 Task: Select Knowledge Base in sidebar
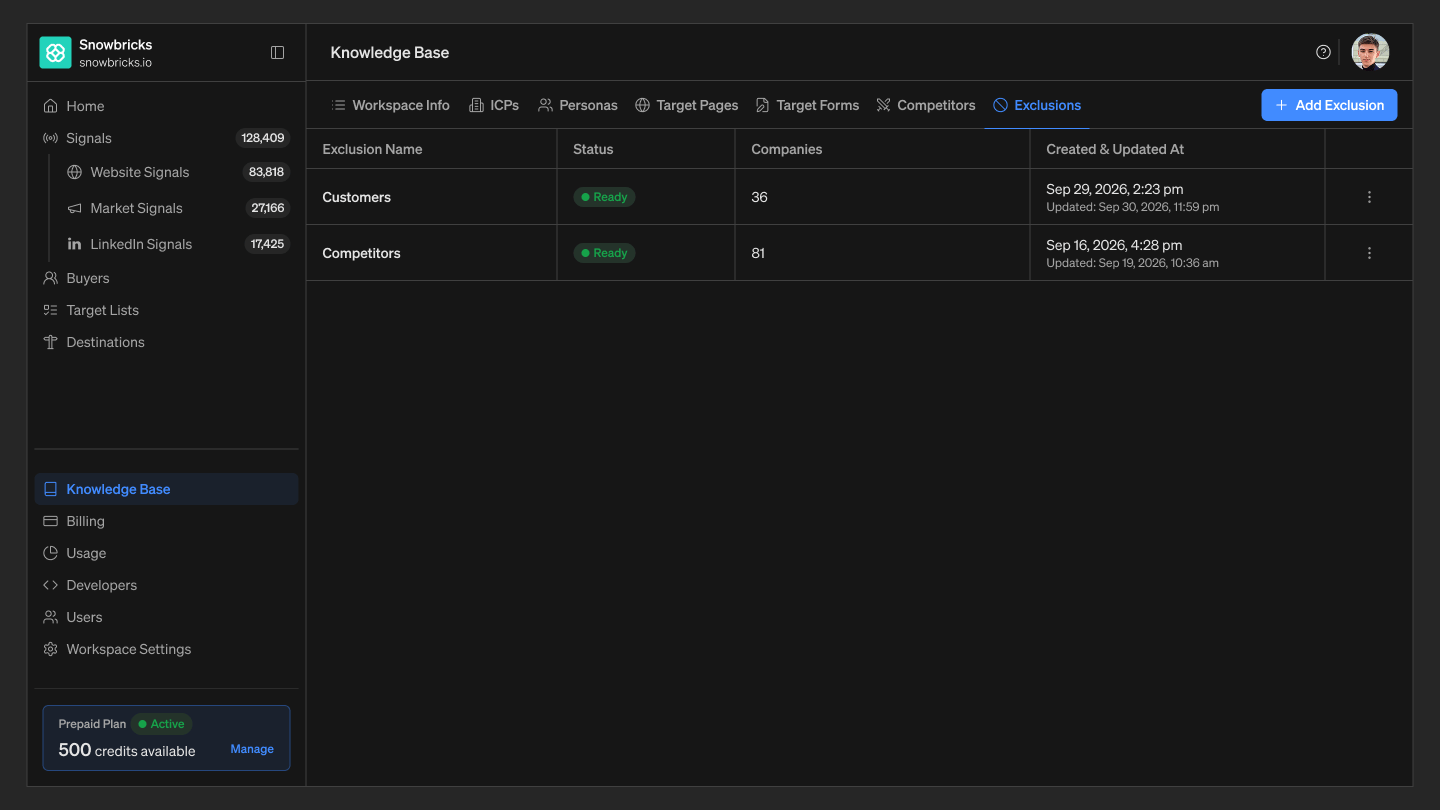pyautogui.click(x=167, y=489)
